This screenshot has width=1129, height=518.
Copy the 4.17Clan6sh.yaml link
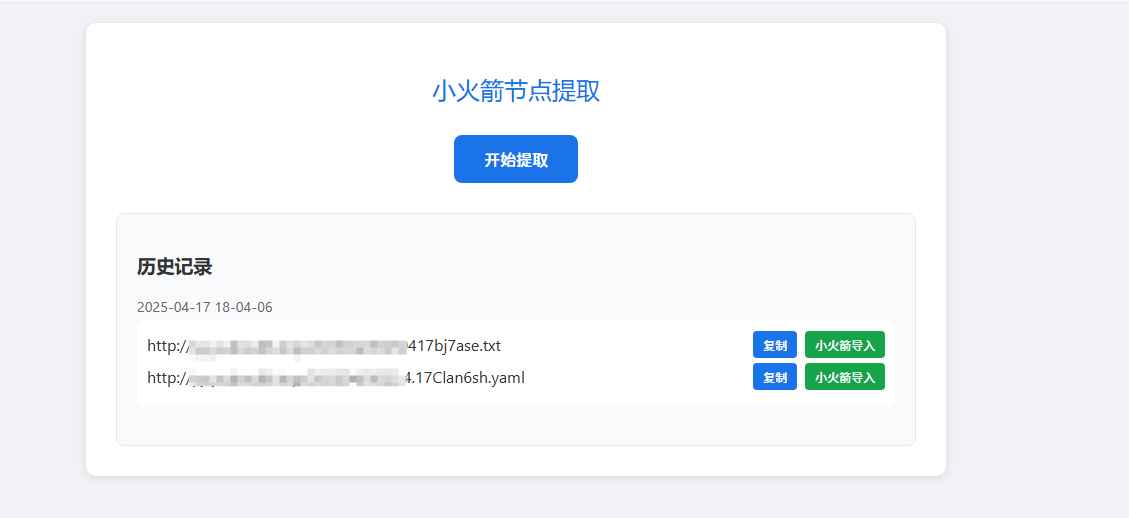(x=774, y=377)
